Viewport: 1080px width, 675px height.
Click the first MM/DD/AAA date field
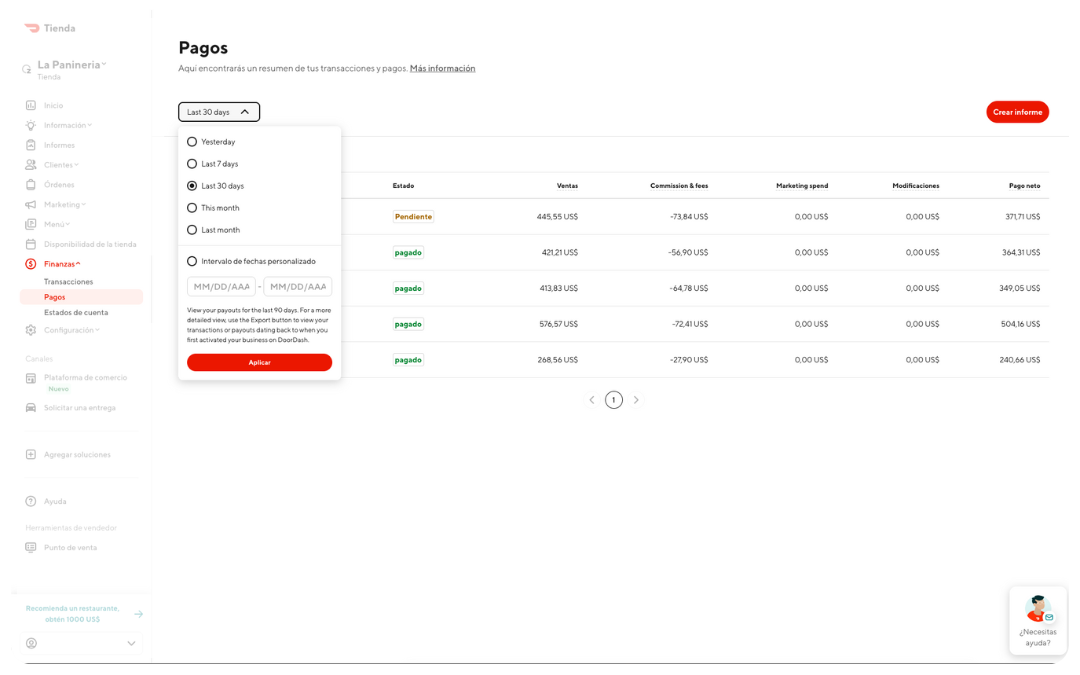click(x=220, y=285)
